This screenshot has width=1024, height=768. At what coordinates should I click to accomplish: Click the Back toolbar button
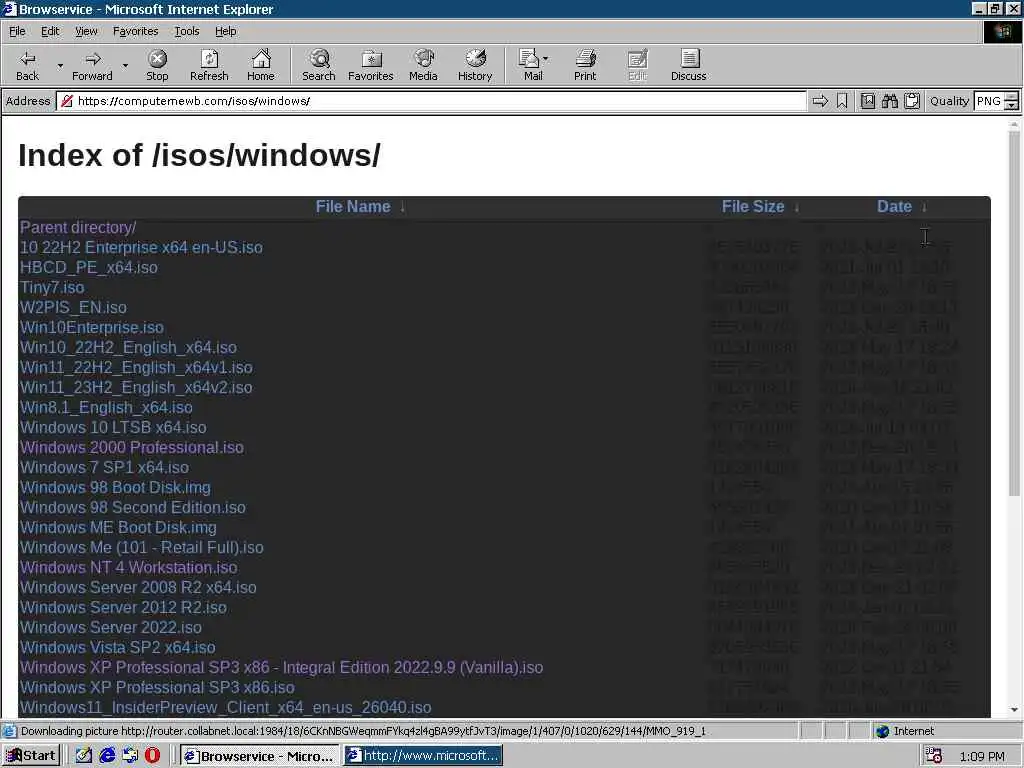pos(27,65)
